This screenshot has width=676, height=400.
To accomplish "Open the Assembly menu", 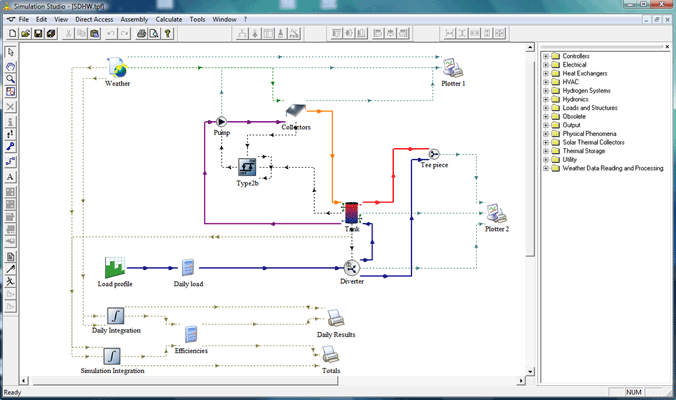I will [132, 19].
